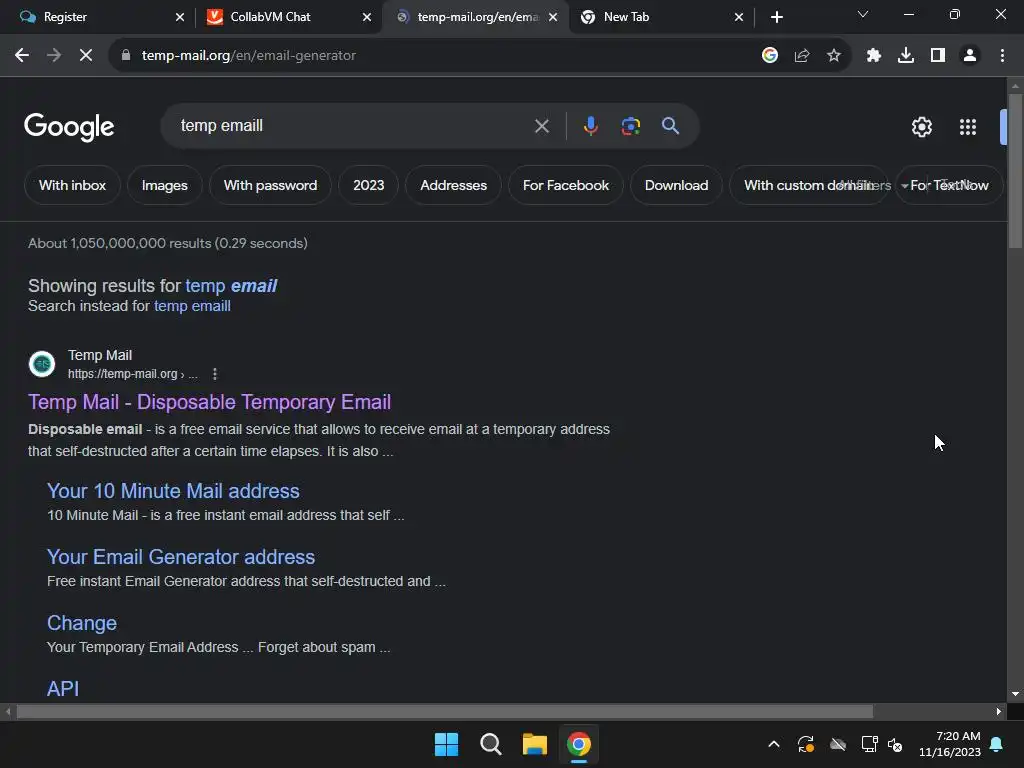Open the Google apps grid
Image resolution: width=1024 pixels, height=768 pixels.
click(x=968, y=127)
